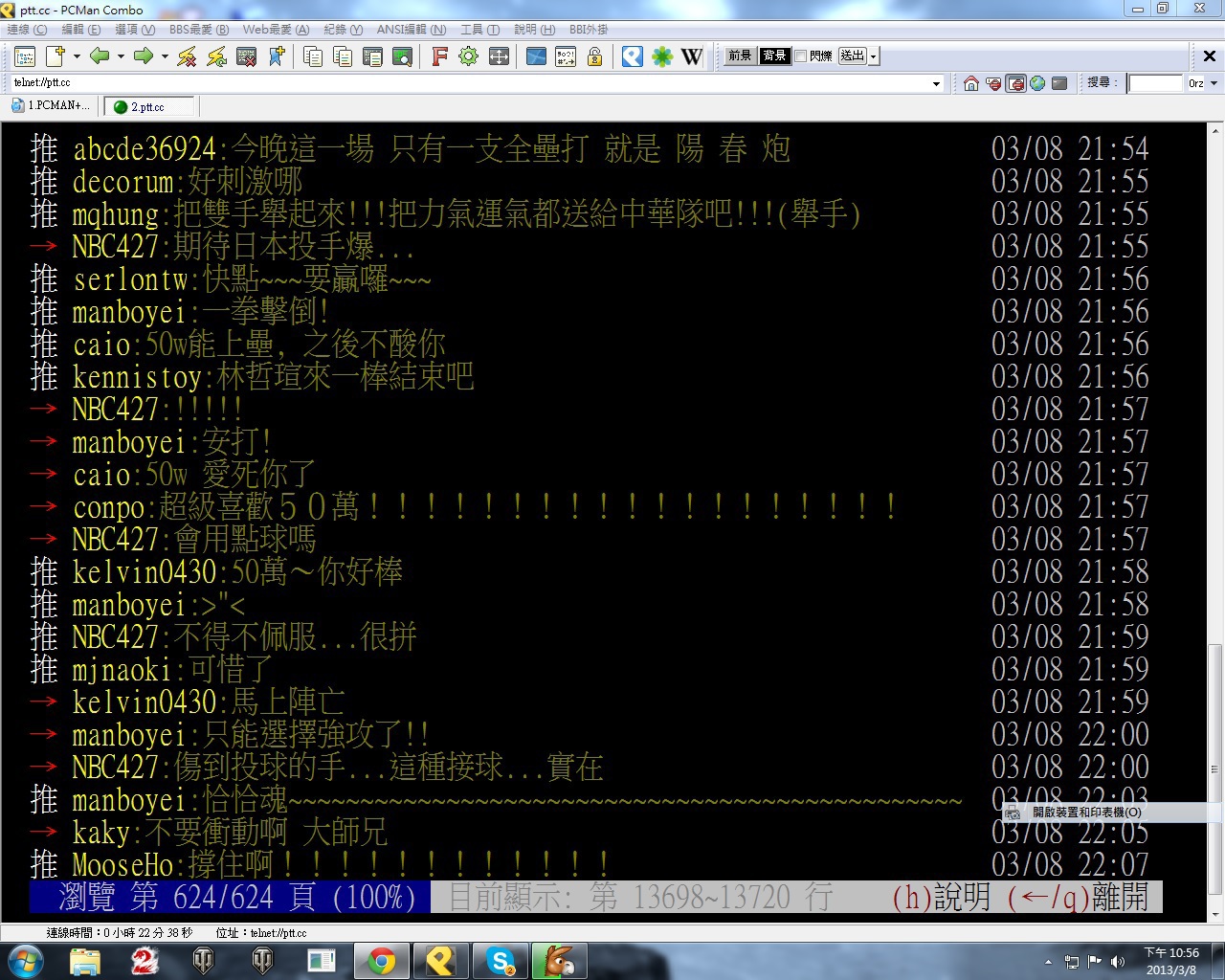The height and width of the screenshot is (980, 1225).
Task: Open Skype from the taskbar
Action: pyautogui.click(x=501, y=961)
